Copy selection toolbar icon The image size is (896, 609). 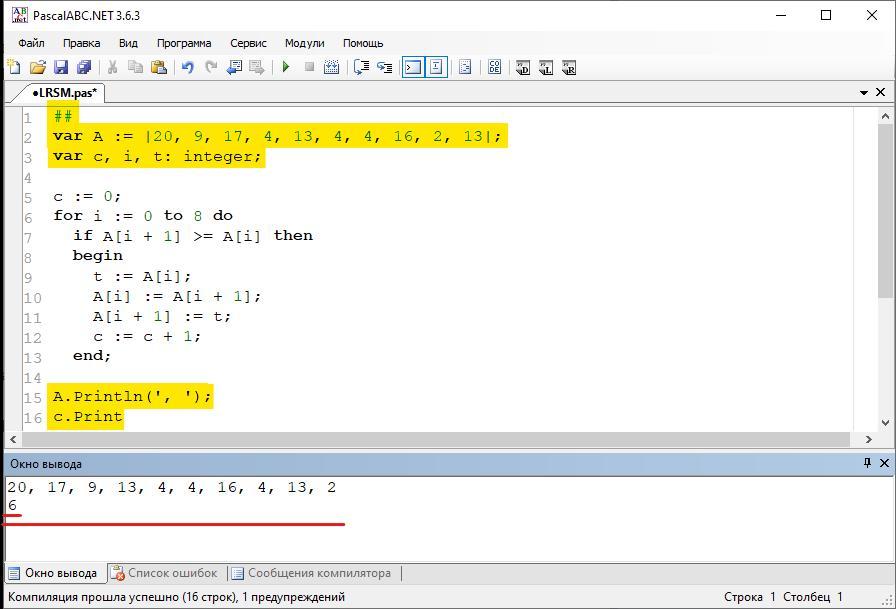point(135,67)
